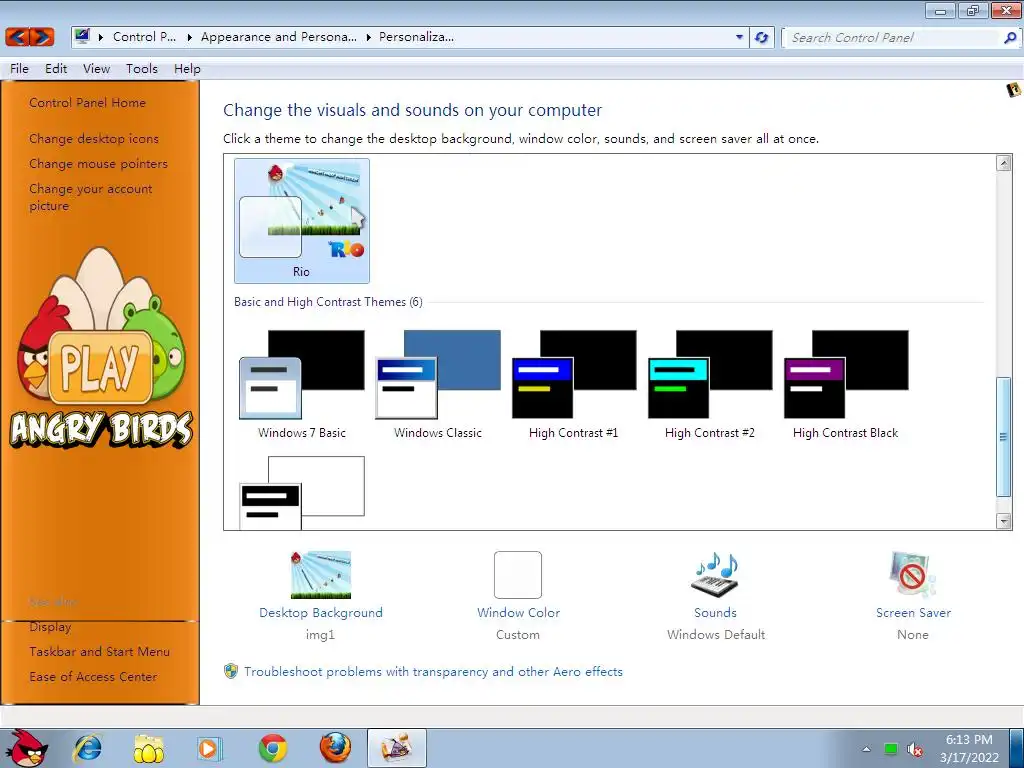The width and height of the screenshot is (1024, 768).
Task: Open the folder icon in taskbar
Action: 148,748
